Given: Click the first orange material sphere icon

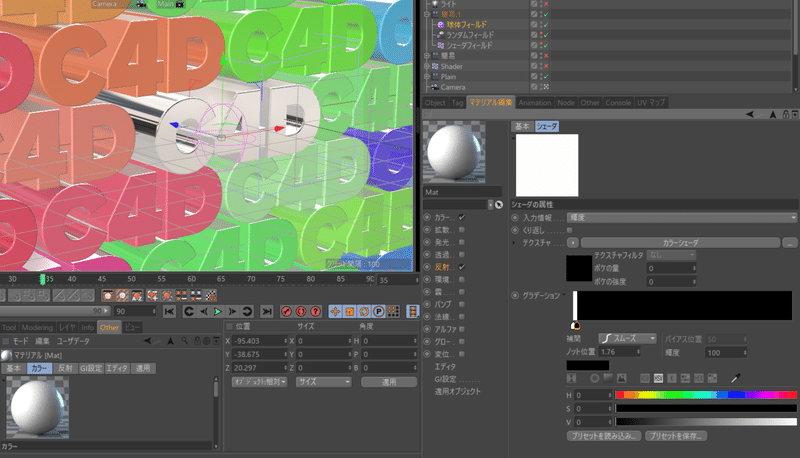Looking at the screenshot, I should 108,295.
